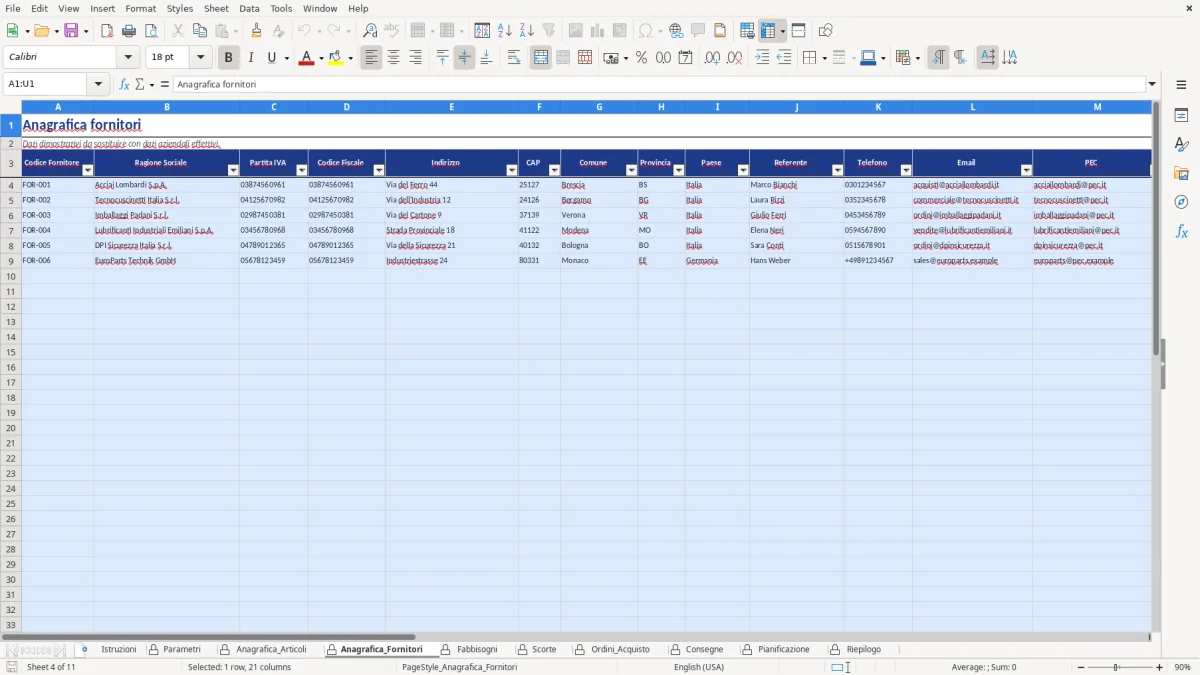1200x675 pixels.
Task: Copy selection with the Copy icon
Action: pyautogui.click(x=200, y=31)
